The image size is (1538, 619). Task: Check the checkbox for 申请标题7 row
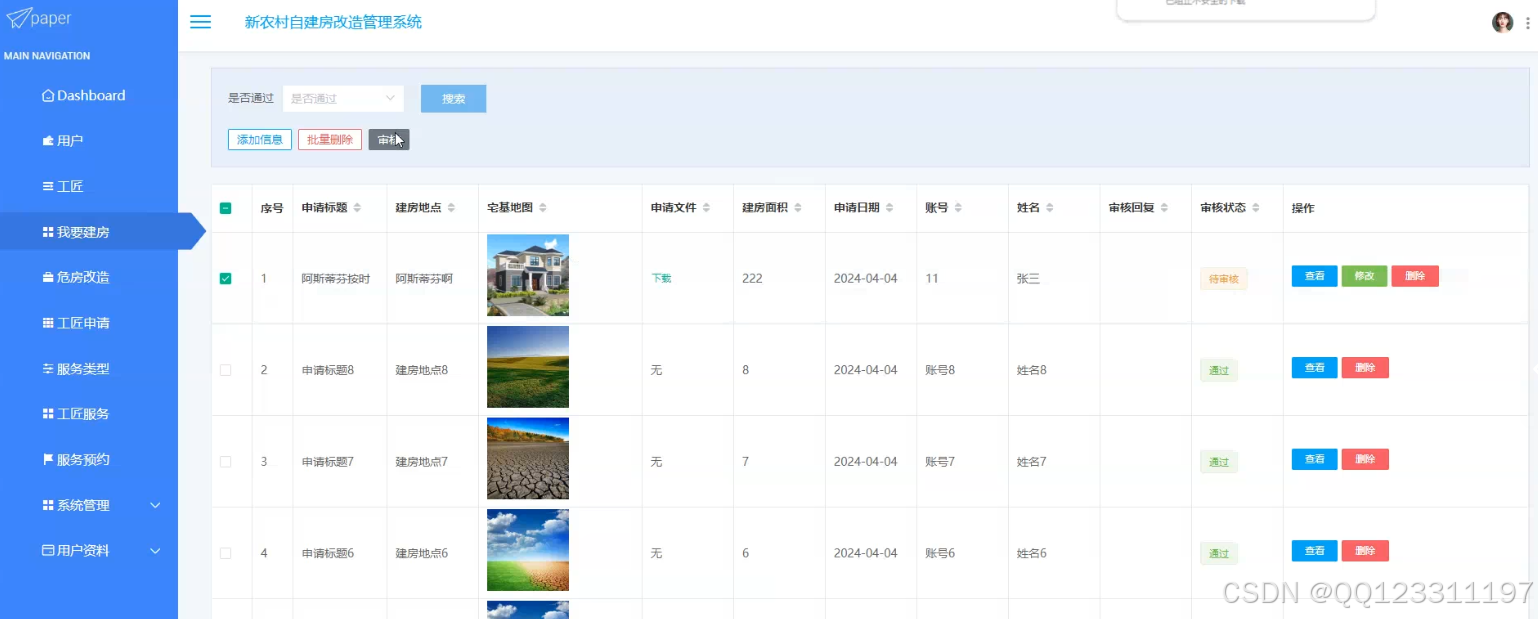click(x=225, y=462)
